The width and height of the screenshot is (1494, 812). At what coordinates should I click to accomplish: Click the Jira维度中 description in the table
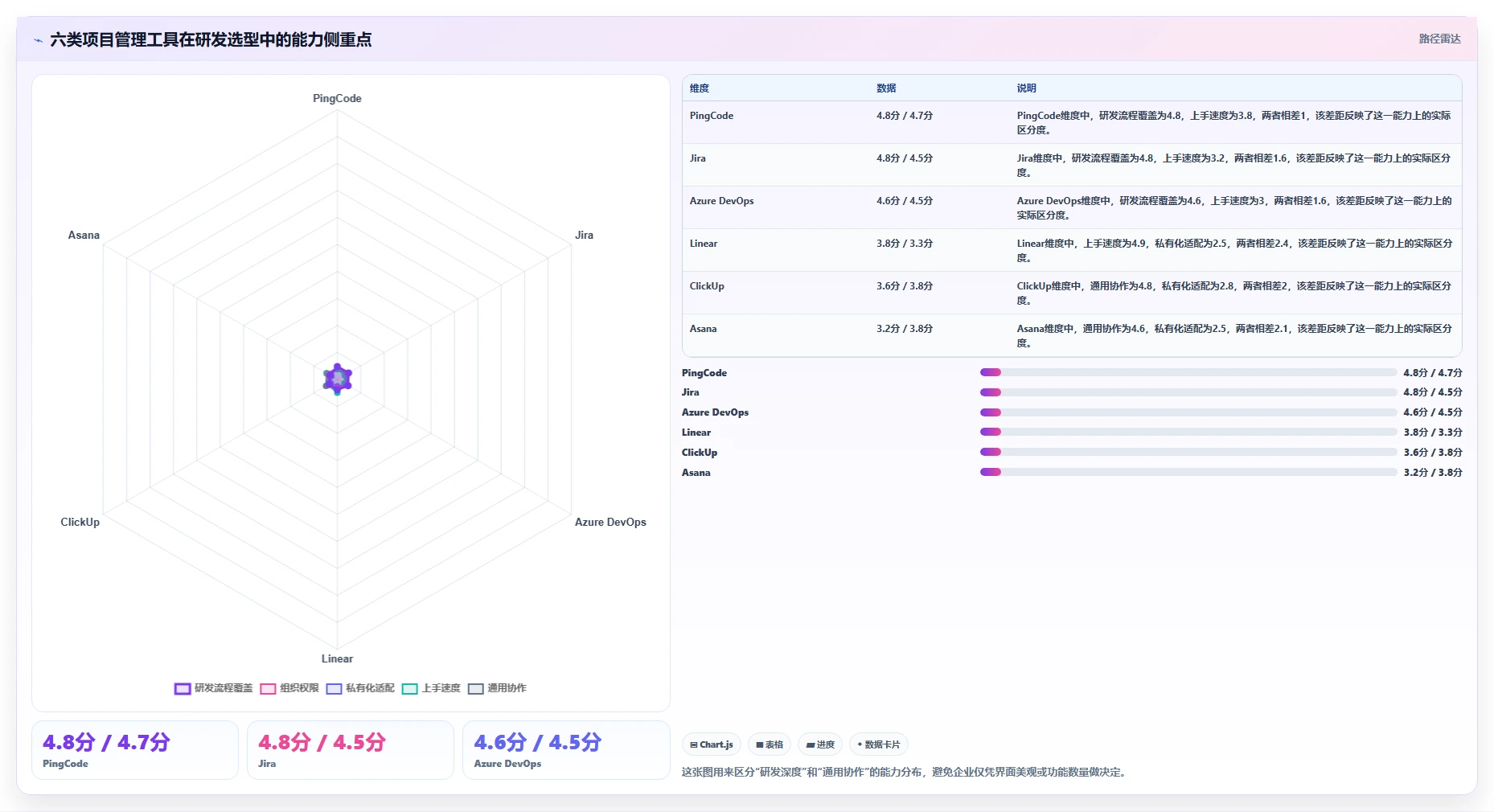click(1234, 166)
